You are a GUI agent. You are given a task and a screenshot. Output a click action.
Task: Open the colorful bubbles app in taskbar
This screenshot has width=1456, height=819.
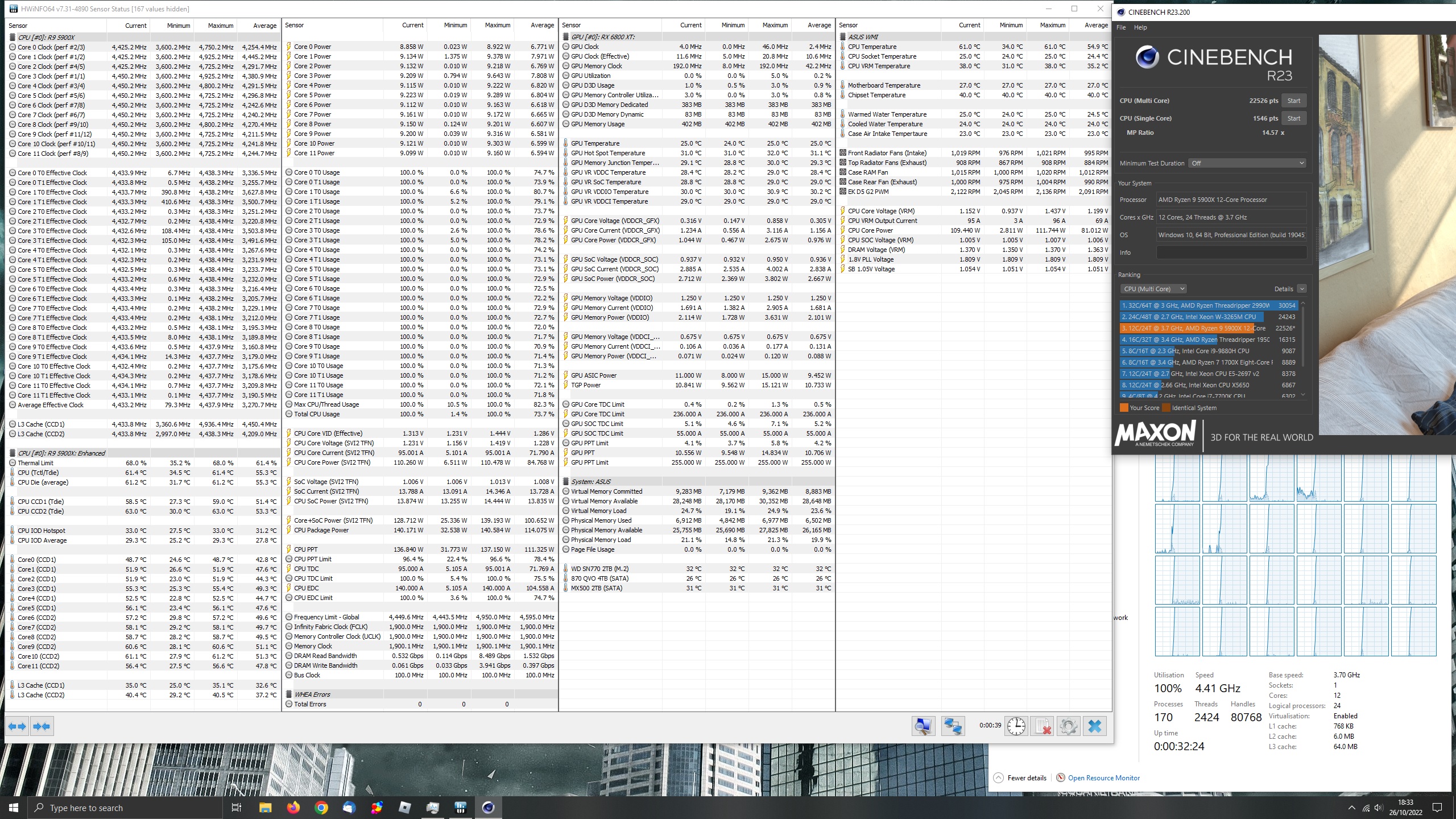click(377, 808)
